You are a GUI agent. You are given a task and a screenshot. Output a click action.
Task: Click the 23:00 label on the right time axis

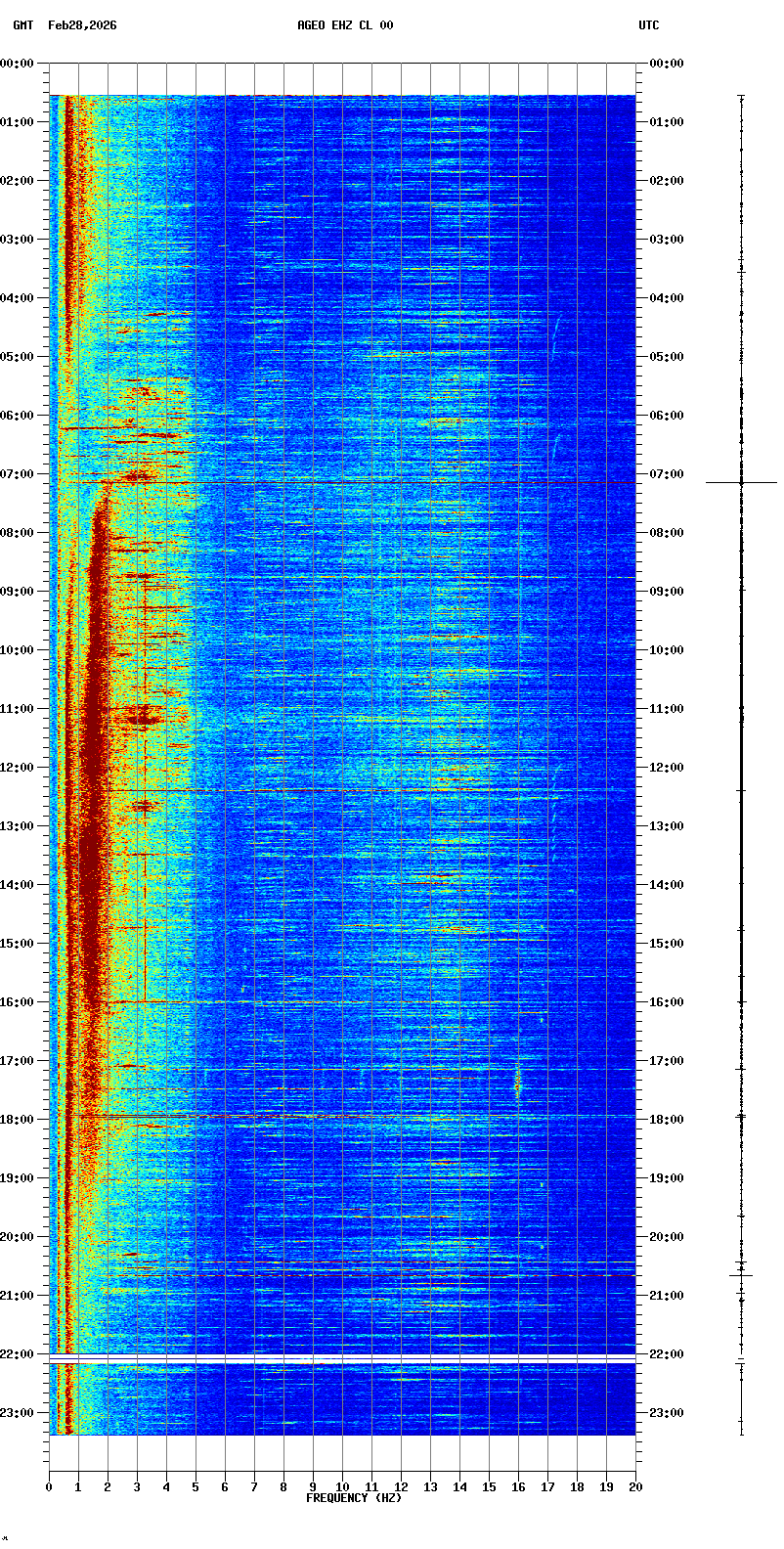(x=667, y=1413)
